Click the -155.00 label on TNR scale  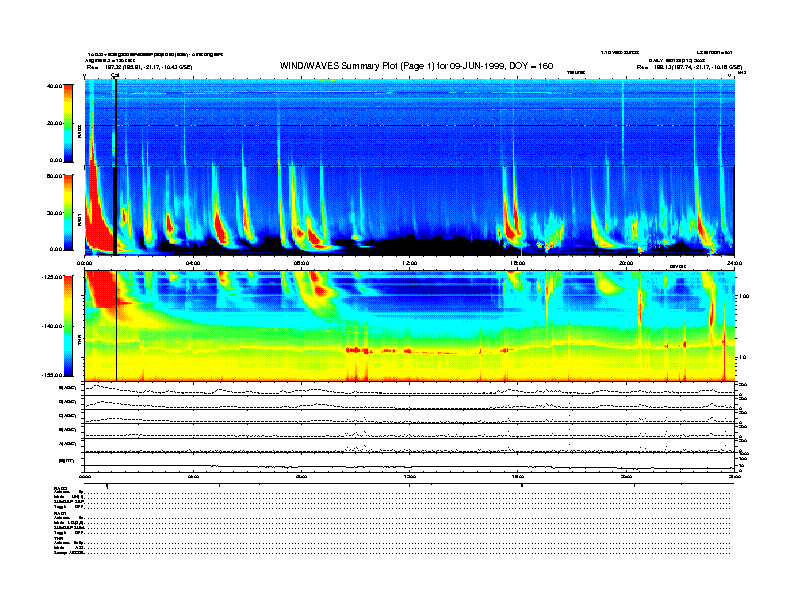(x=52, y=375)
